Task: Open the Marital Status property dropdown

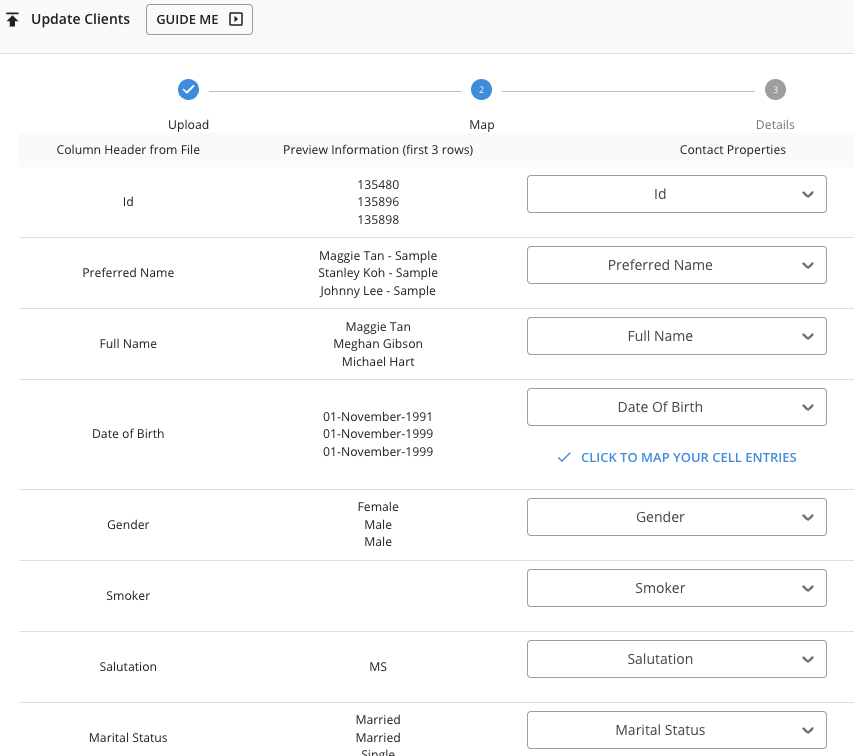Action: 676,730
